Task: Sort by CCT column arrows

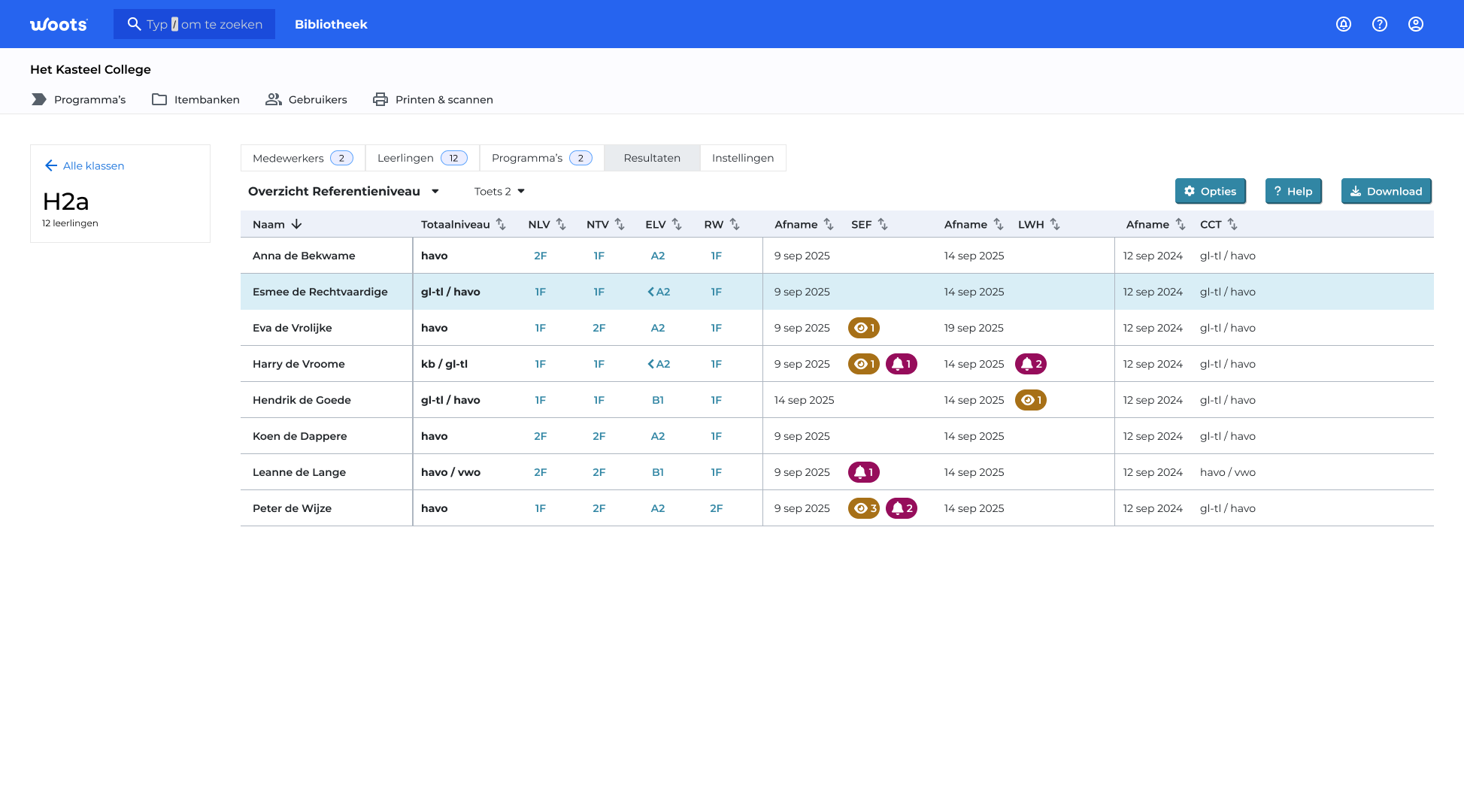Action: tap(1232, 224)
